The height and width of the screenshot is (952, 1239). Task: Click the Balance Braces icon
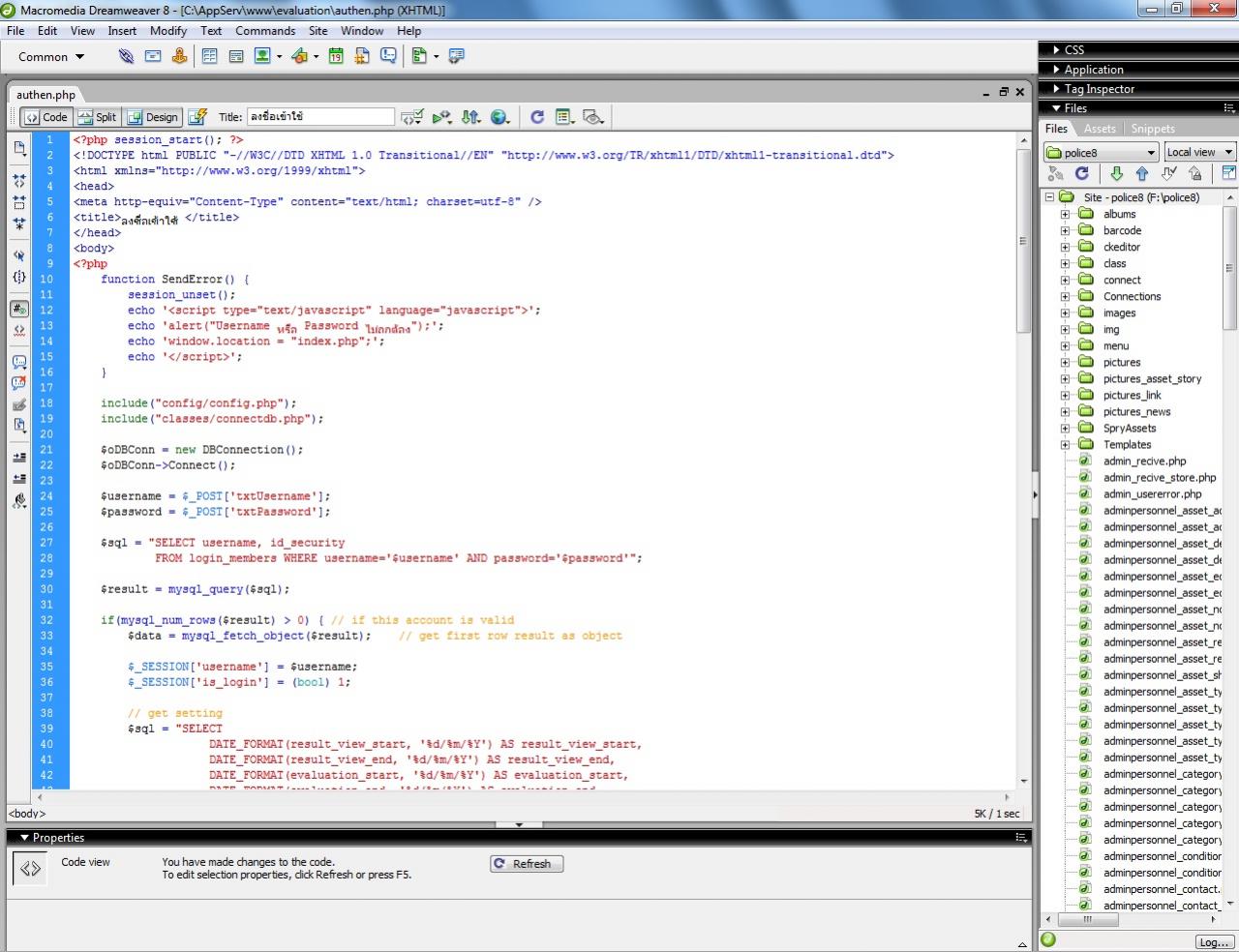click(19, 277)
